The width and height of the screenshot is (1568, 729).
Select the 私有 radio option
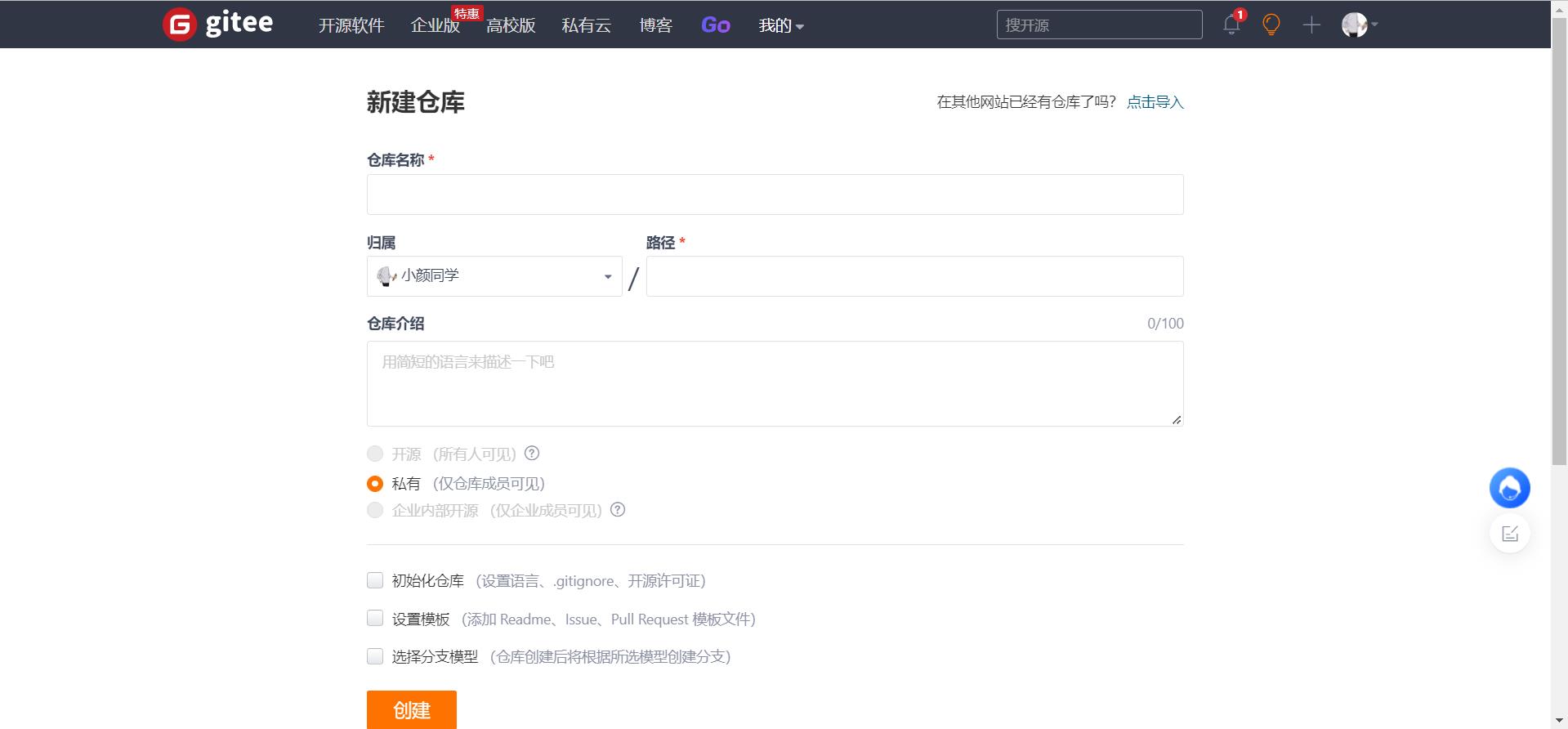pos(375,484)
